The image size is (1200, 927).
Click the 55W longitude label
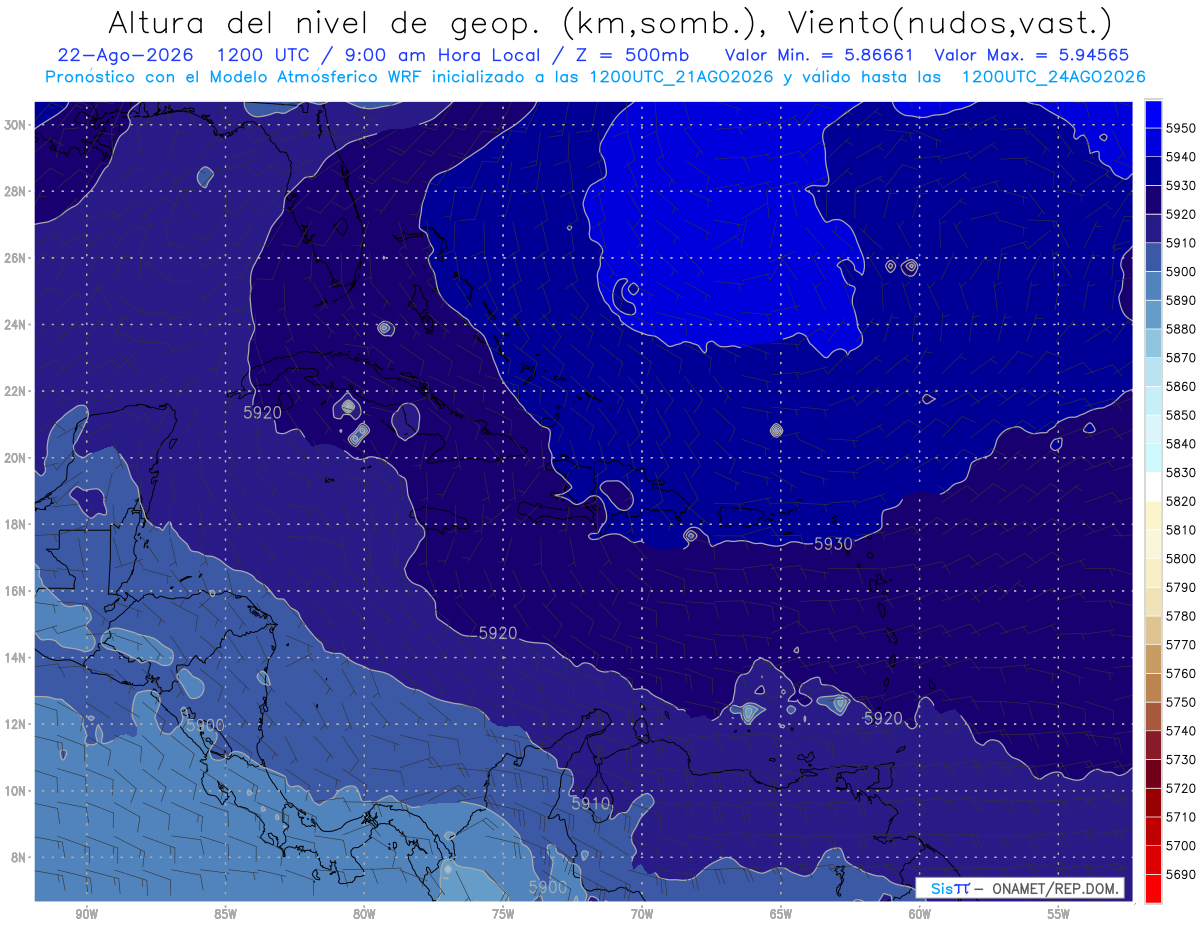pyautogui.click(x=1058, y=914)
